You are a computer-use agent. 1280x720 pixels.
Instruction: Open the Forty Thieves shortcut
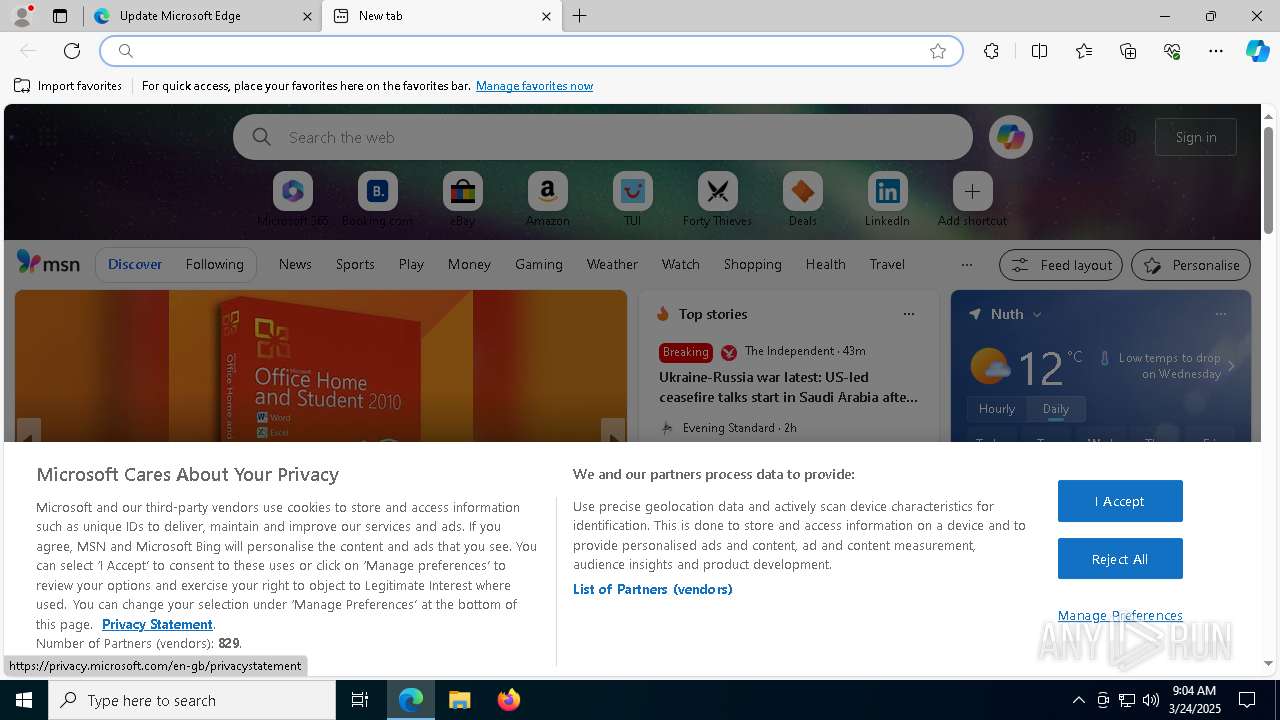717,200
